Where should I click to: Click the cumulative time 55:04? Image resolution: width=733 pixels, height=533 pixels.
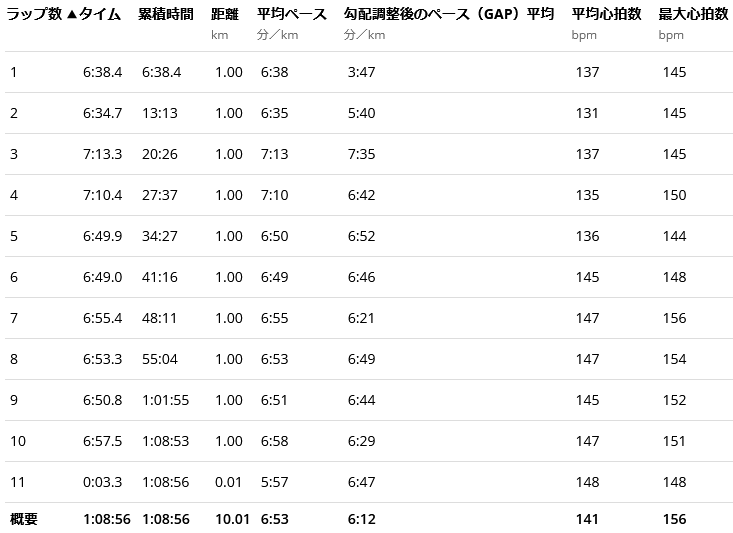point(160,359)
